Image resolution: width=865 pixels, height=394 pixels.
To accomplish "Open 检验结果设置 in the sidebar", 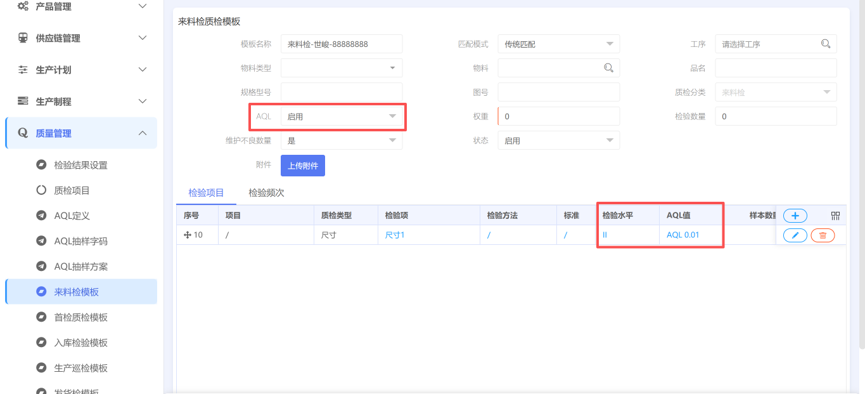I will point(81,165).
